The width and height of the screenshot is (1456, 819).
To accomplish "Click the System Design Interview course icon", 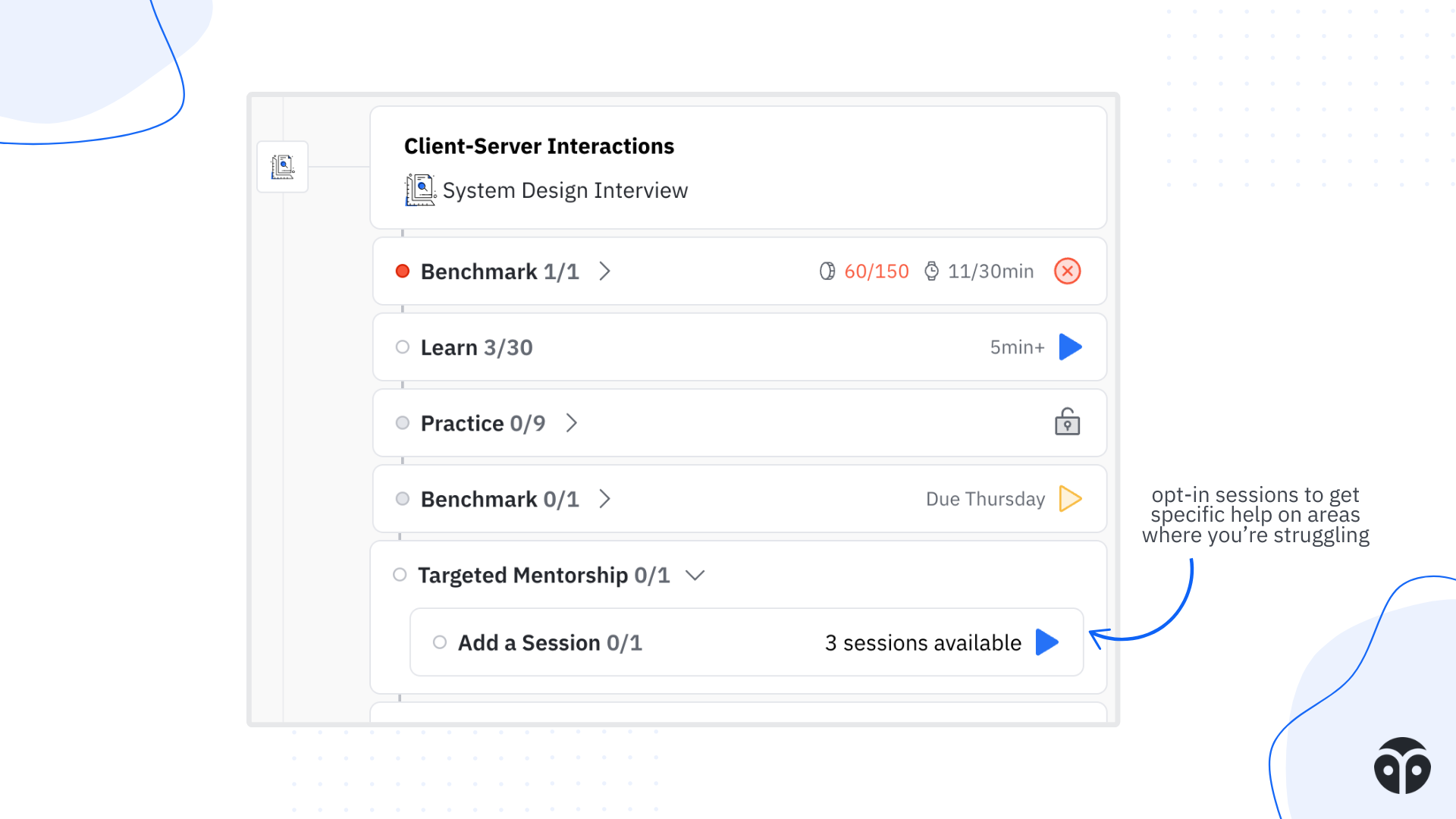I will [x=420, y=190].
